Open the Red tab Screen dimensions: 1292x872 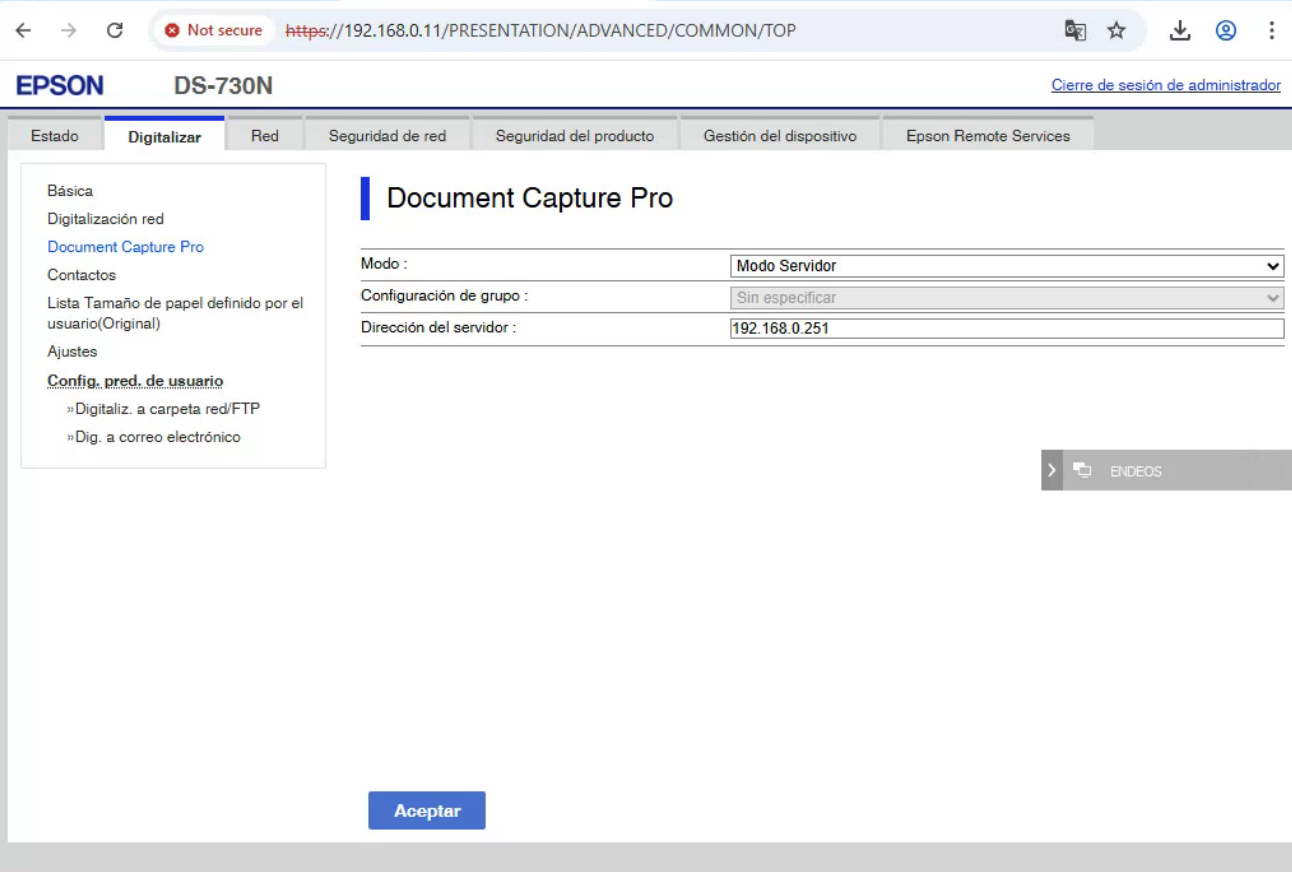coord(265,136)
